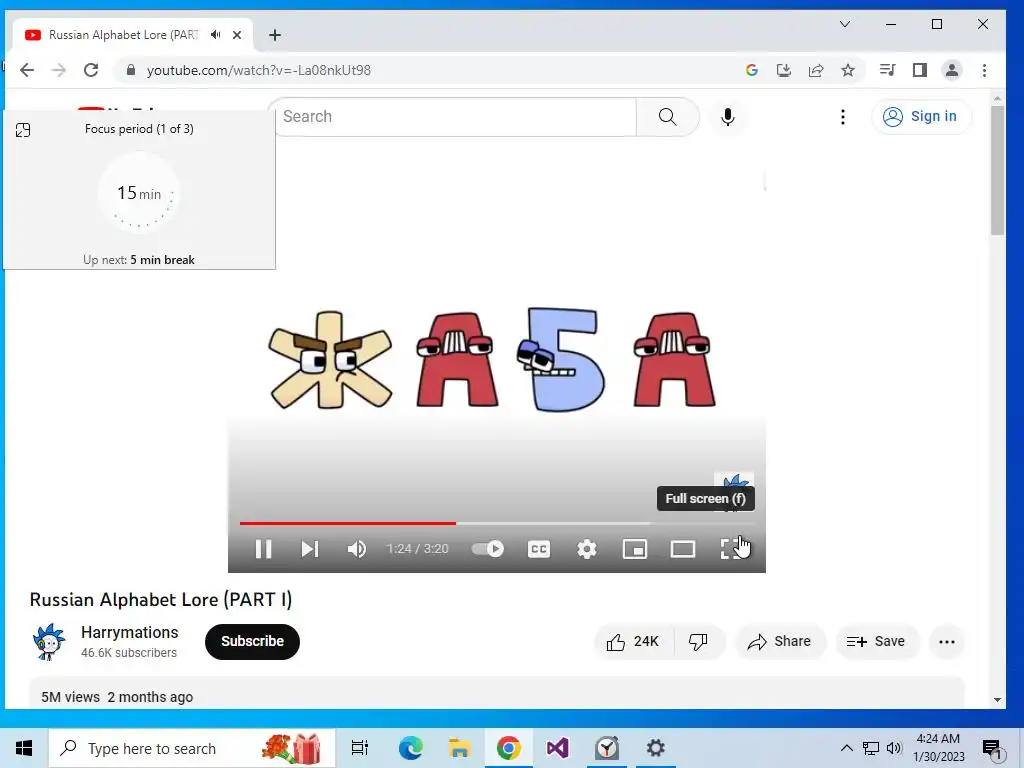Search with your voice microphone
This screenshot has width=1024, height=768.
pos(728,117)
